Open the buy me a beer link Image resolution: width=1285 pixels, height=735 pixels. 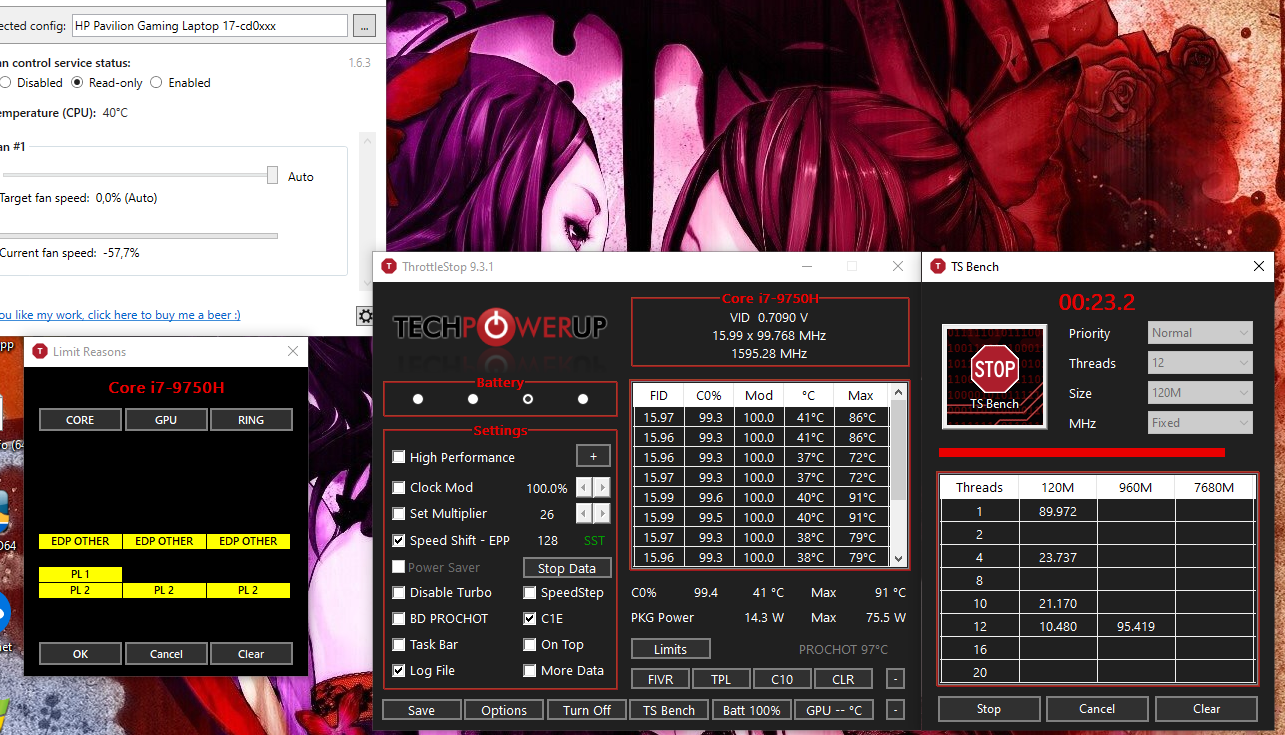coord(120,315)
